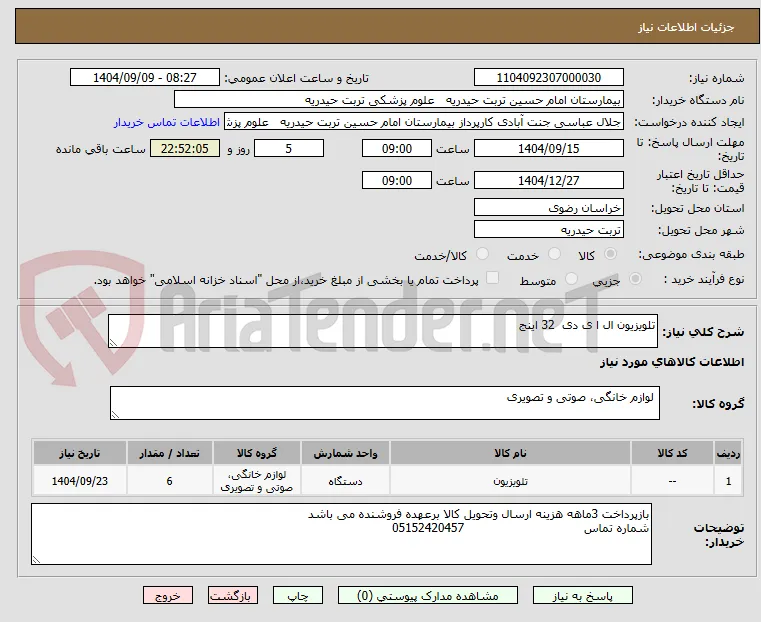Select the کالا/خدمت radio button
This screenshot has height=622, width=761.
click(482, 254)
